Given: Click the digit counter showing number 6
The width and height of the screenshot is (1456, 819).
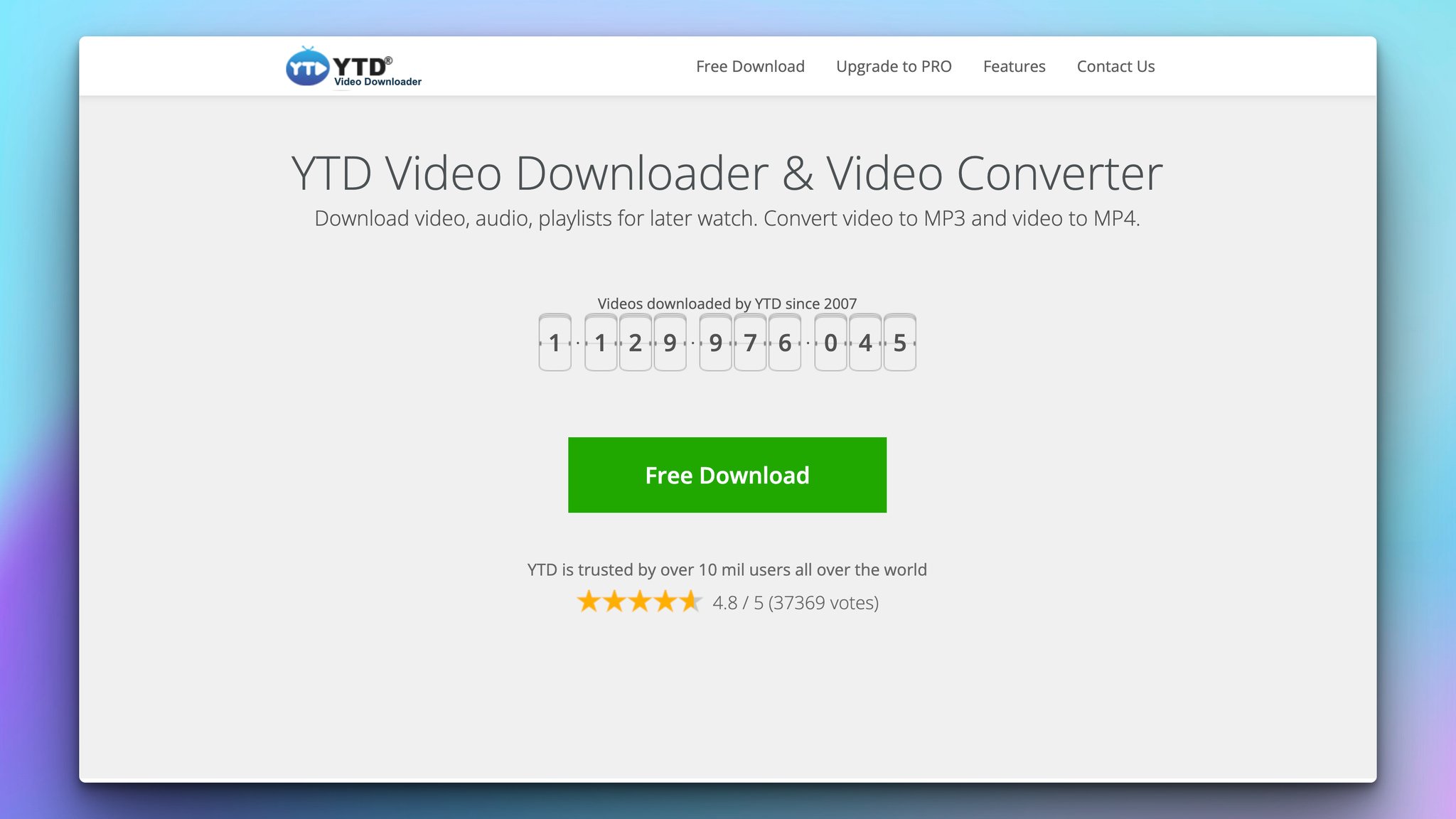Looking at the screenshot, I should pyautogui.click(x=784, y=342).
